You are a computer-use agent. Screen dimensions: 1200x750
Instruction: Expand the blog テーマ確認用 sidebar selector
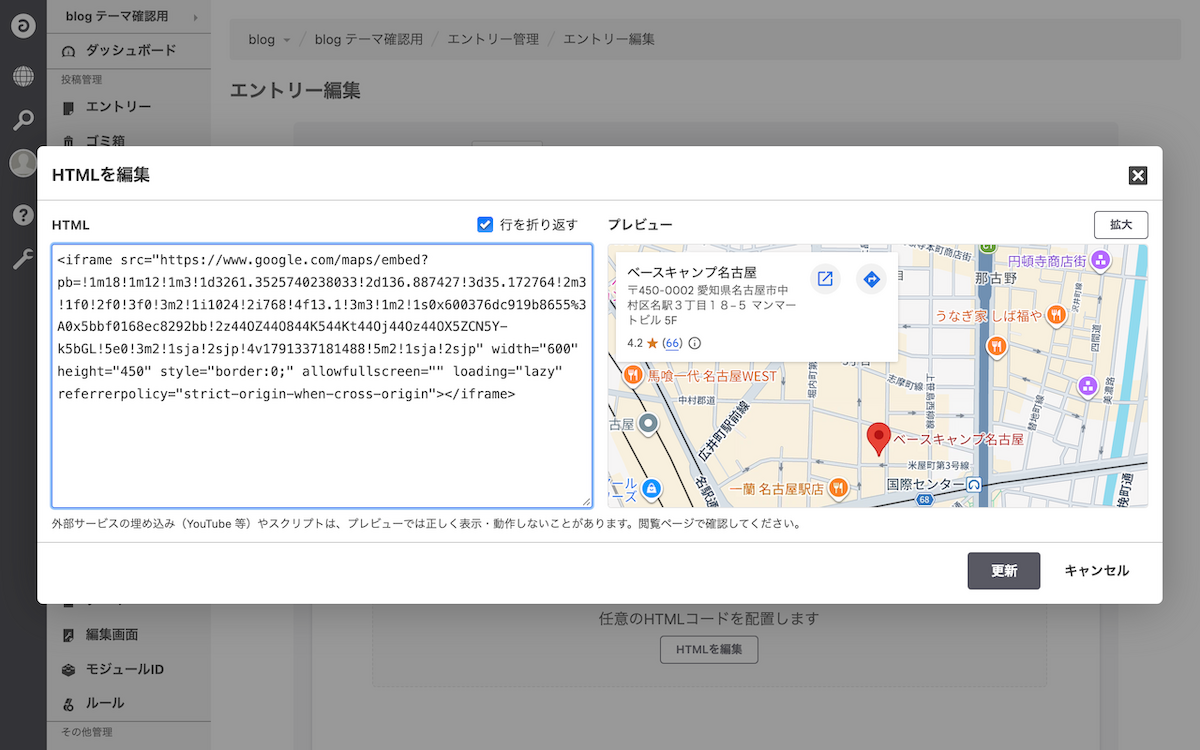[129, 16]
